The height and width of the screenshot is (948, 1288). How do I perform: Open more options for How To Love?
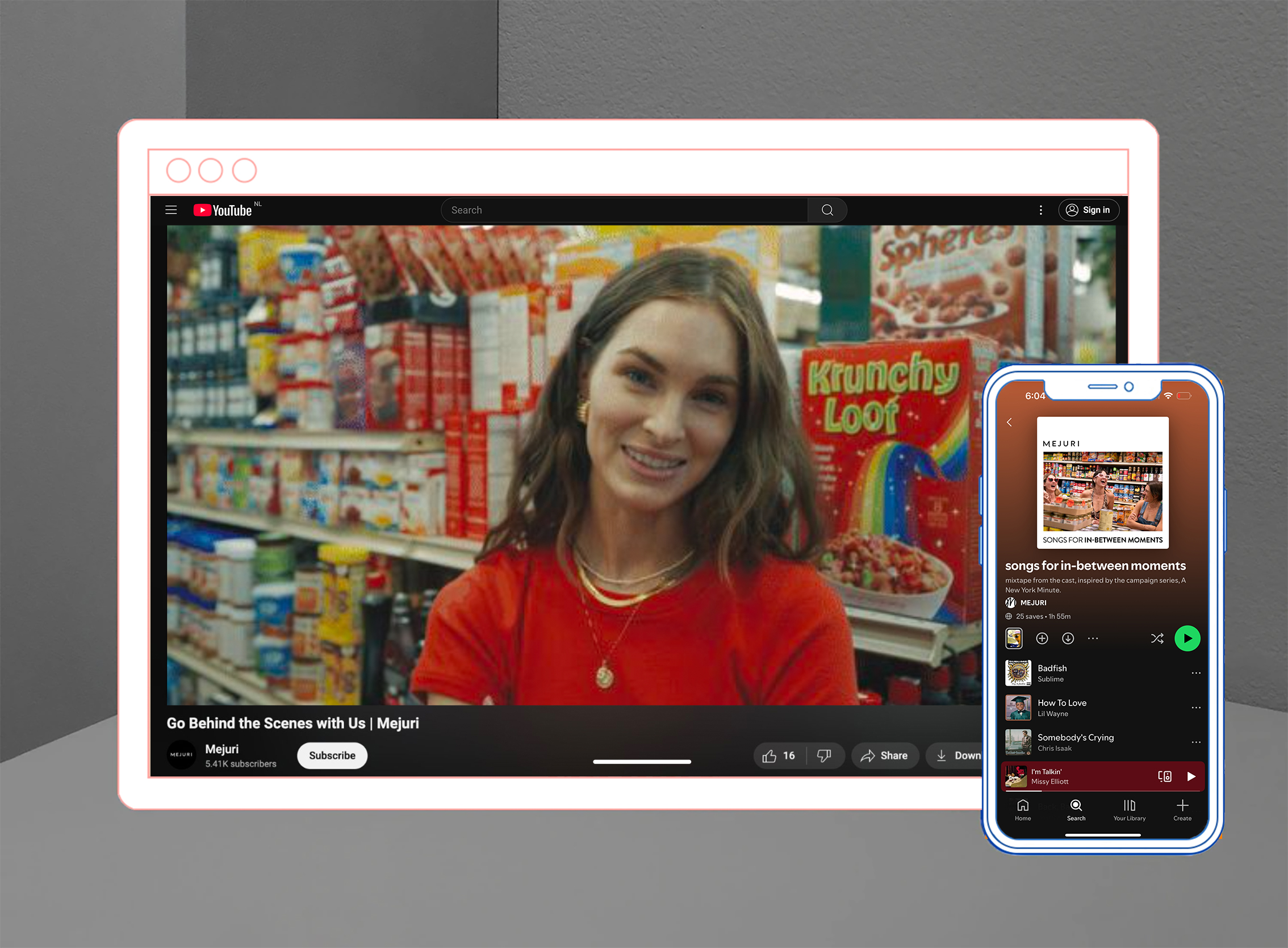(1195, 708)
